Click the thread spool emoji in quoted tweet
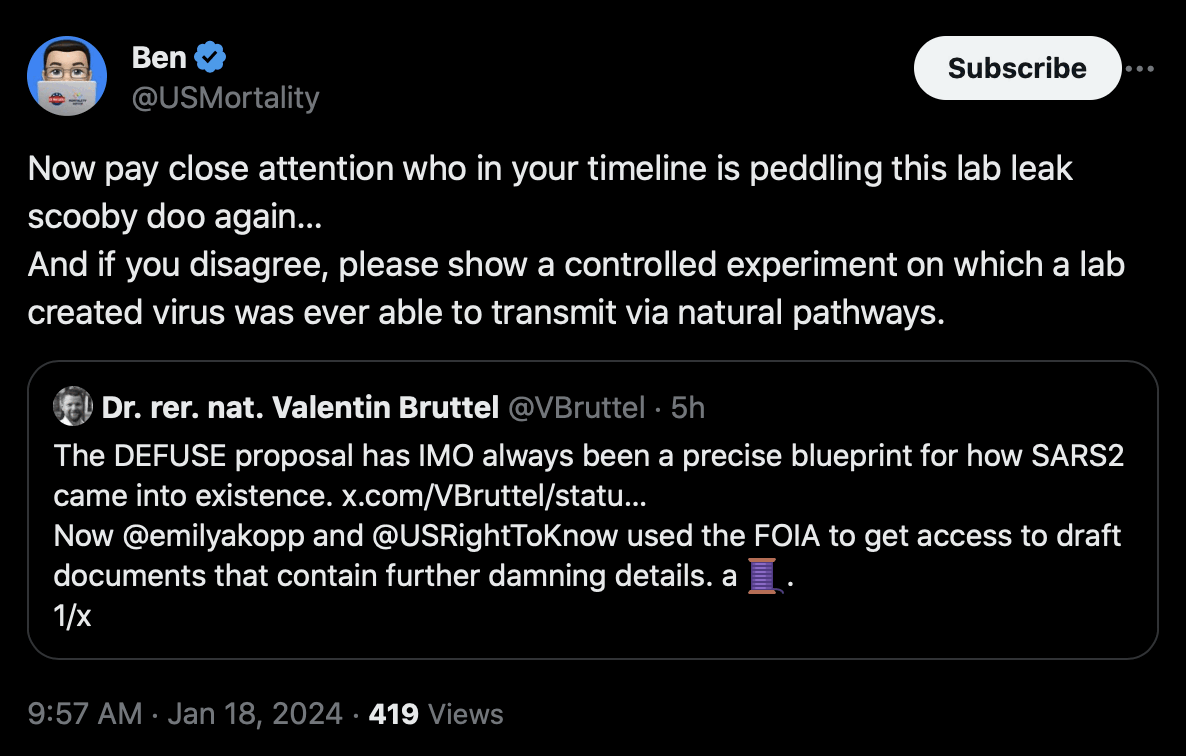1186x756 pixels. 762,576
